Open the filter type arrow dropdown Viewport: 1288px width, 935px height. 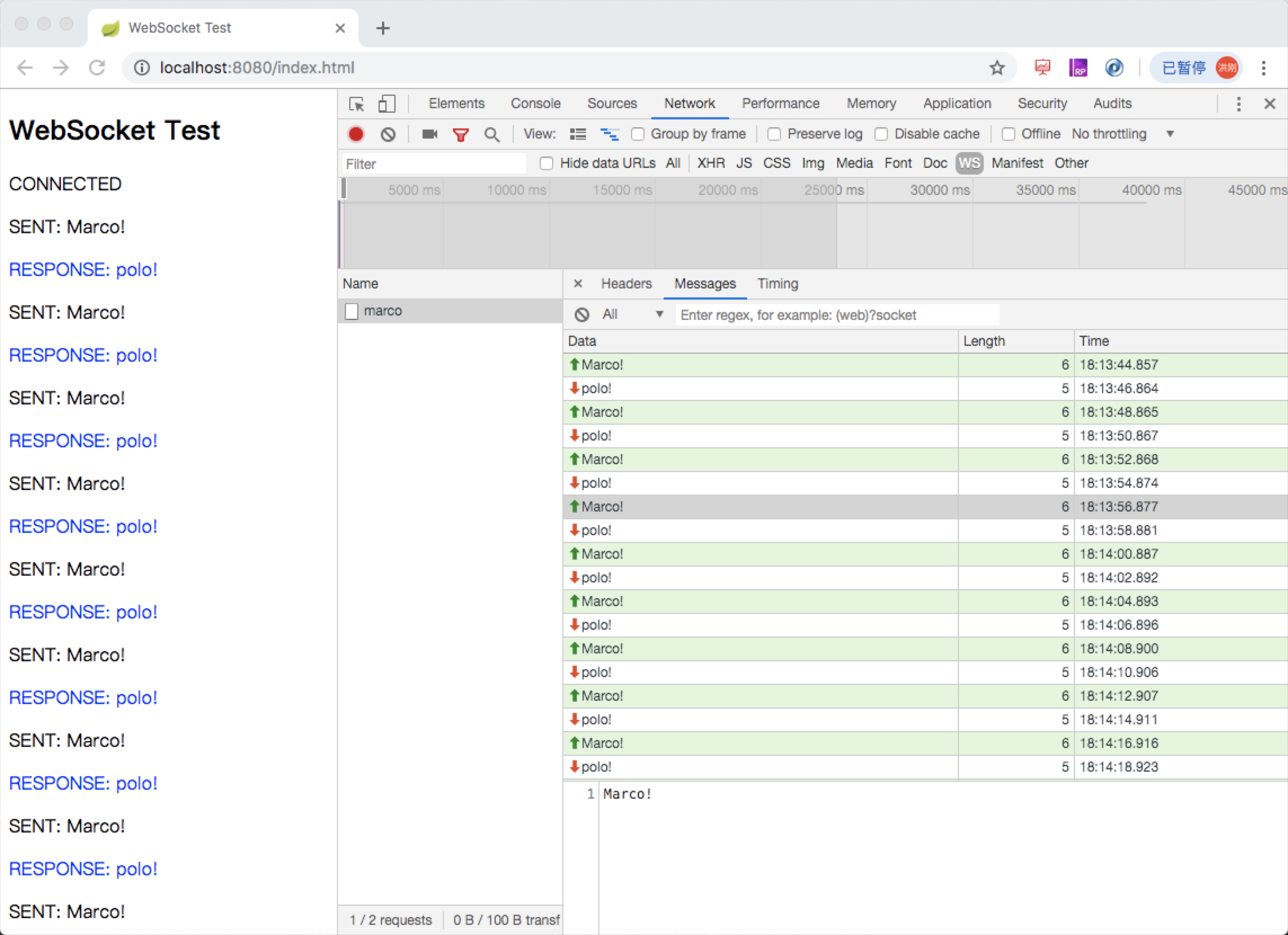(656, 315)
